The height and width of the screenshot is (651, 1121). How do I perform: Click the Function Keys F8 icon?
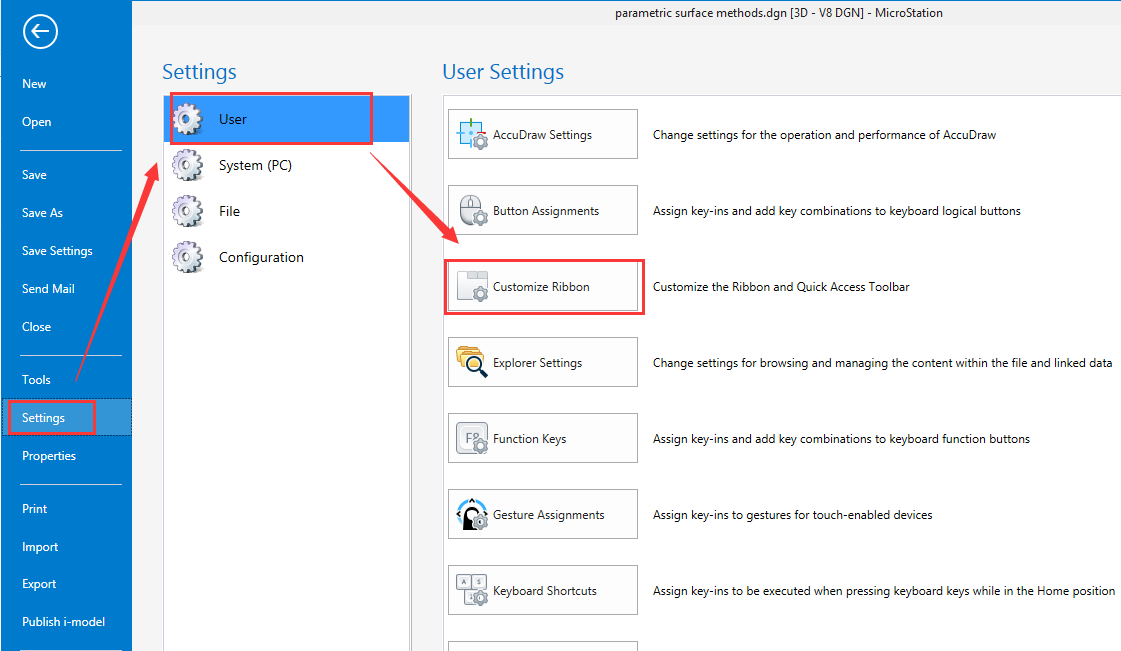coord(473,438)
